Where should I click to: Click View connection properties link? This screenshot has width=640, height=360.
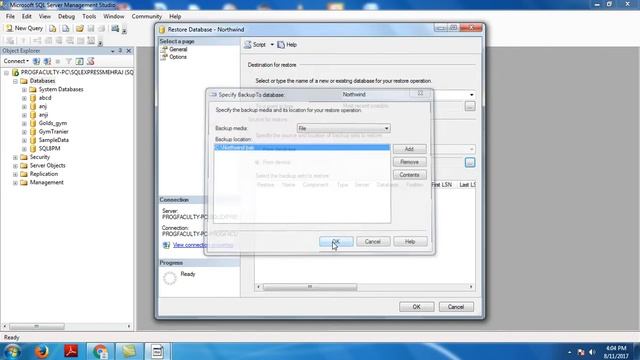tap(203, 245)
